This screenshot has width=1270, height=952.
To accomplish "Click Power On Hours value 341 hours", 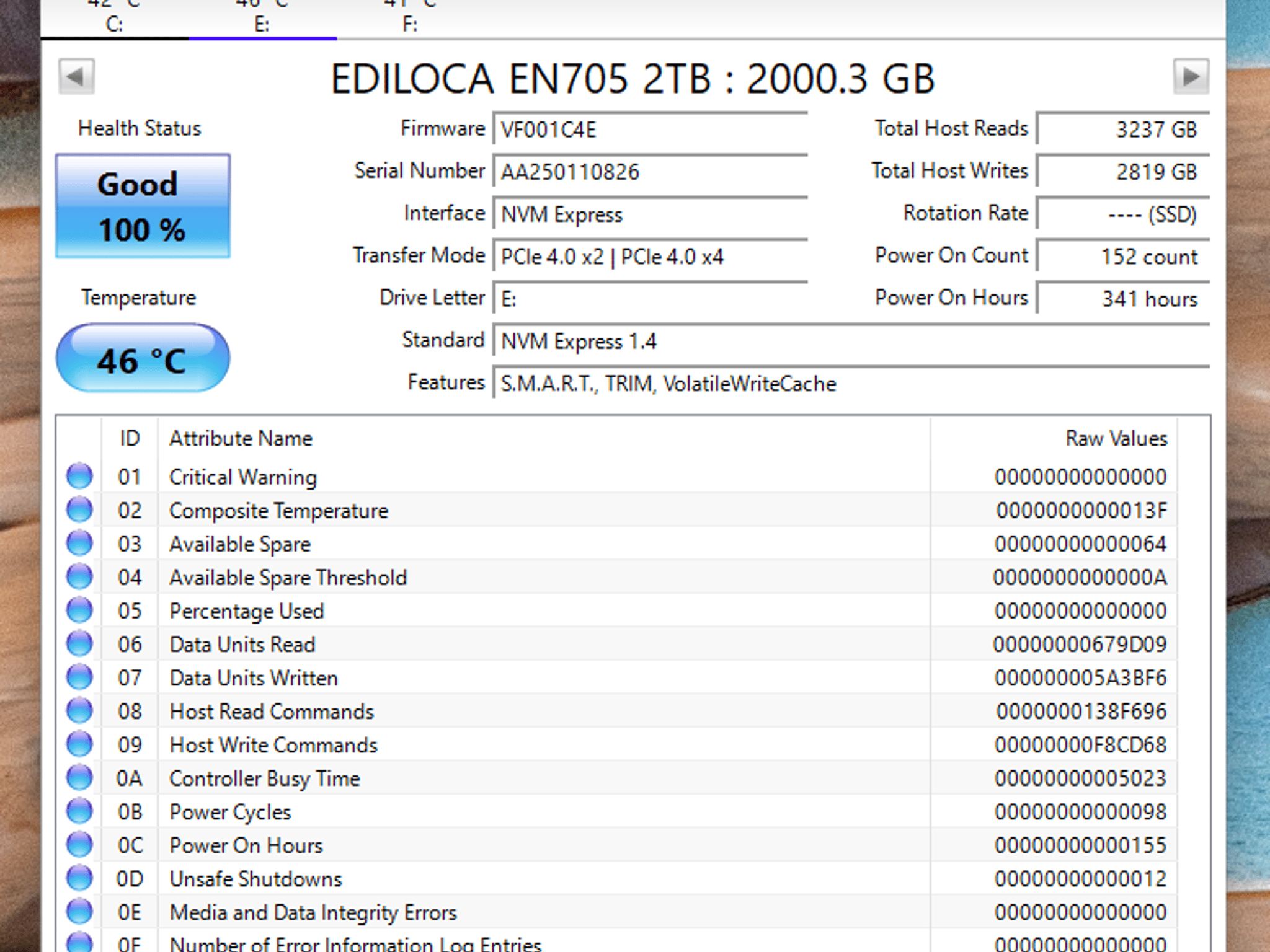I will point(1123,299).
